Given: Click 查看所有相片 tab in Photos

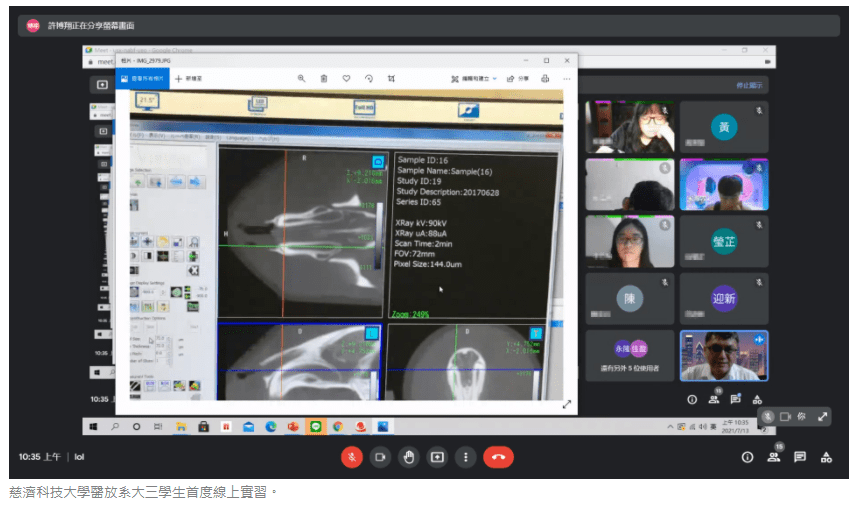Looking at the screenshot, I should [142, 78].
